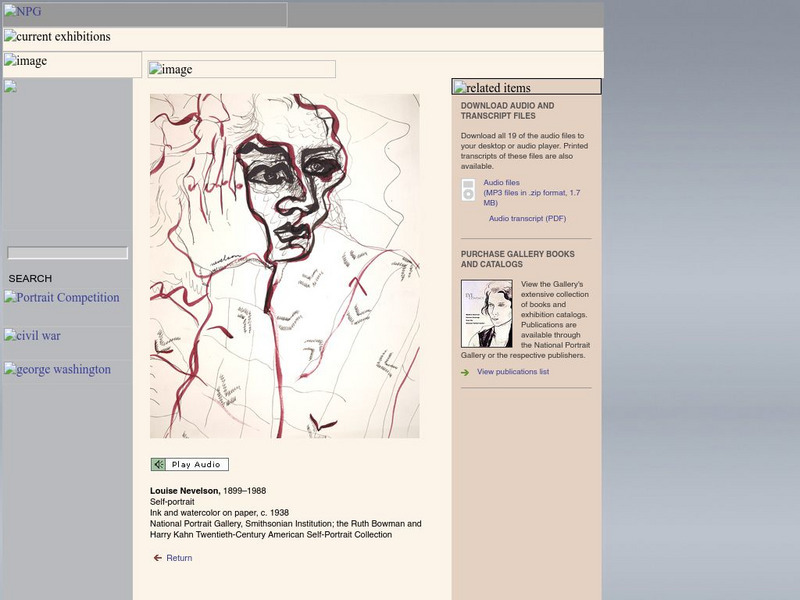
Task: Click the current exhibitions banner icon
Action: [x=10, y=35]
